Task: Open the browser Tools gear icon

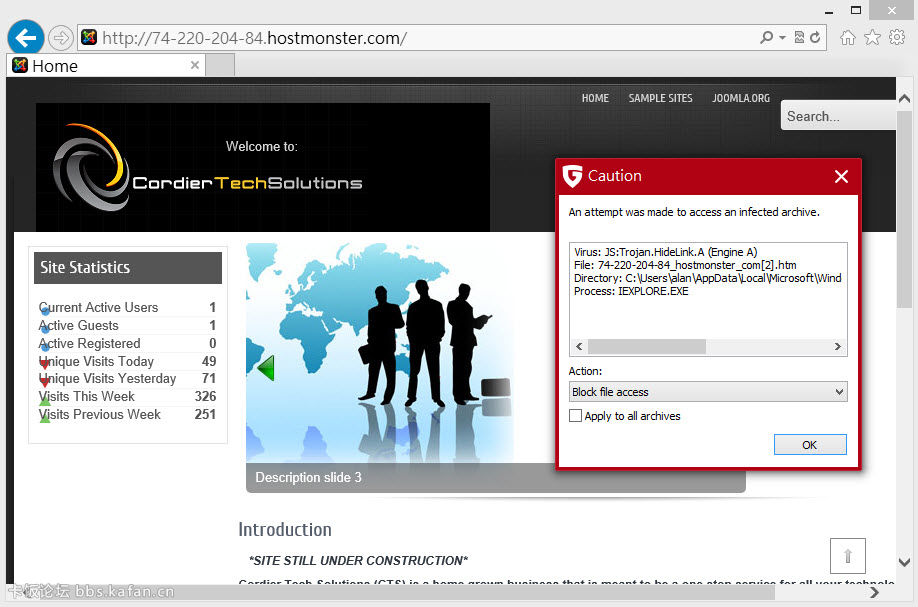Action: click(897, 37)
